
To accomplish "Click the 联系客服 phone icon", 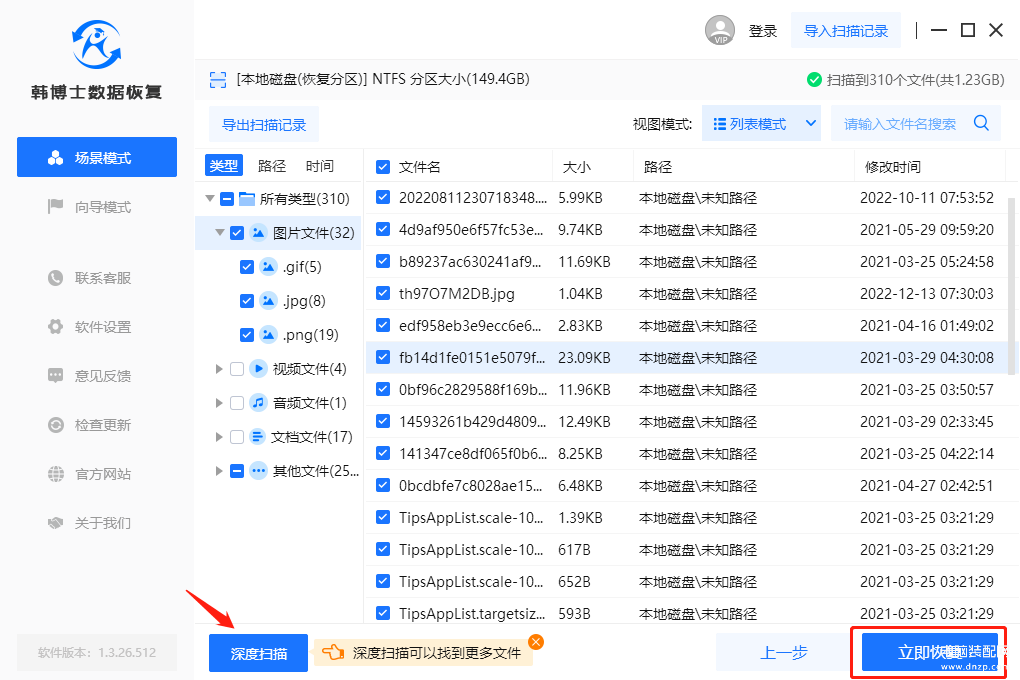I will [56, 278].
